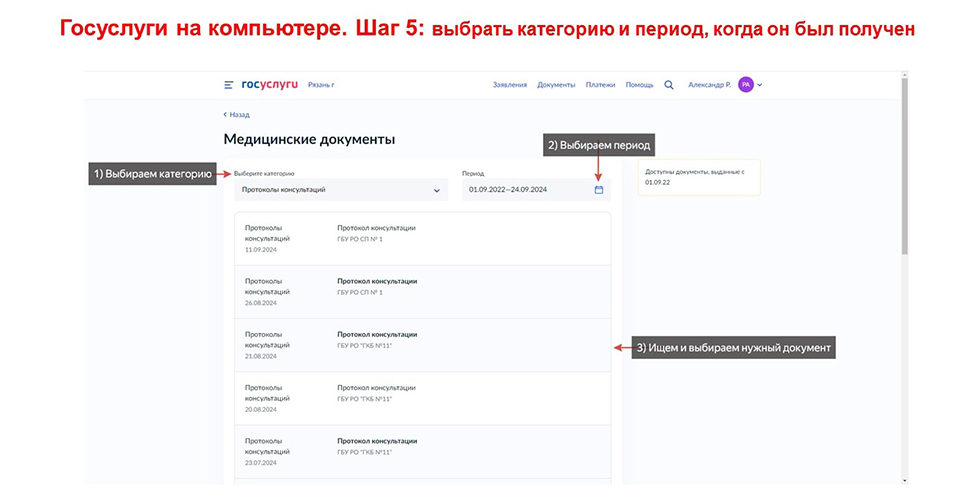Open Помощь in top navigation
Image resolution: width=965 pixels, height=500 pixels.
[x=639, y=85]
